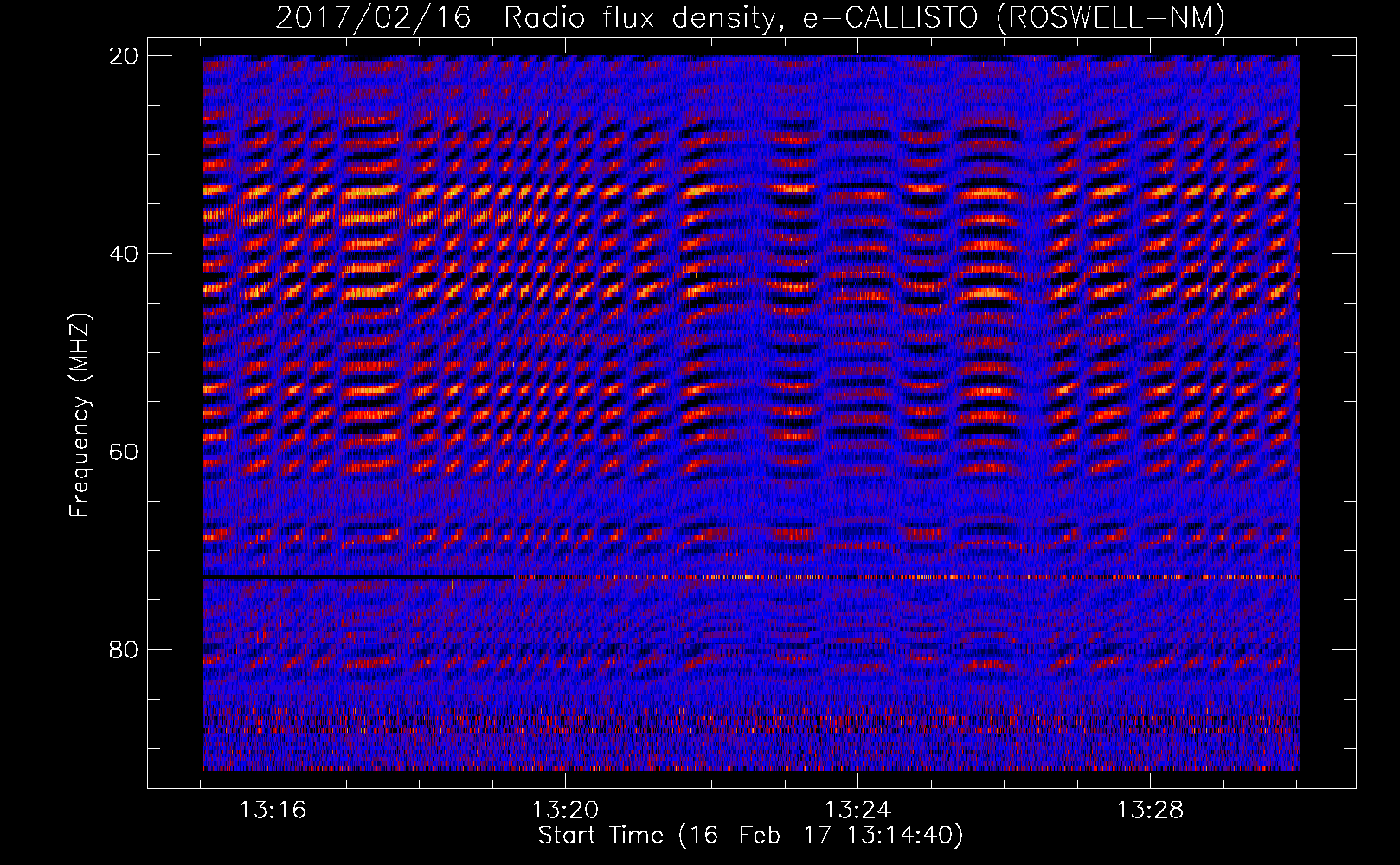Image resolution: width=1400 pixels, height=865 pixels.
Task: Click the 'Start Time (16-Feb-17 13:14:40)' axis label
Action: click(750, 836)
